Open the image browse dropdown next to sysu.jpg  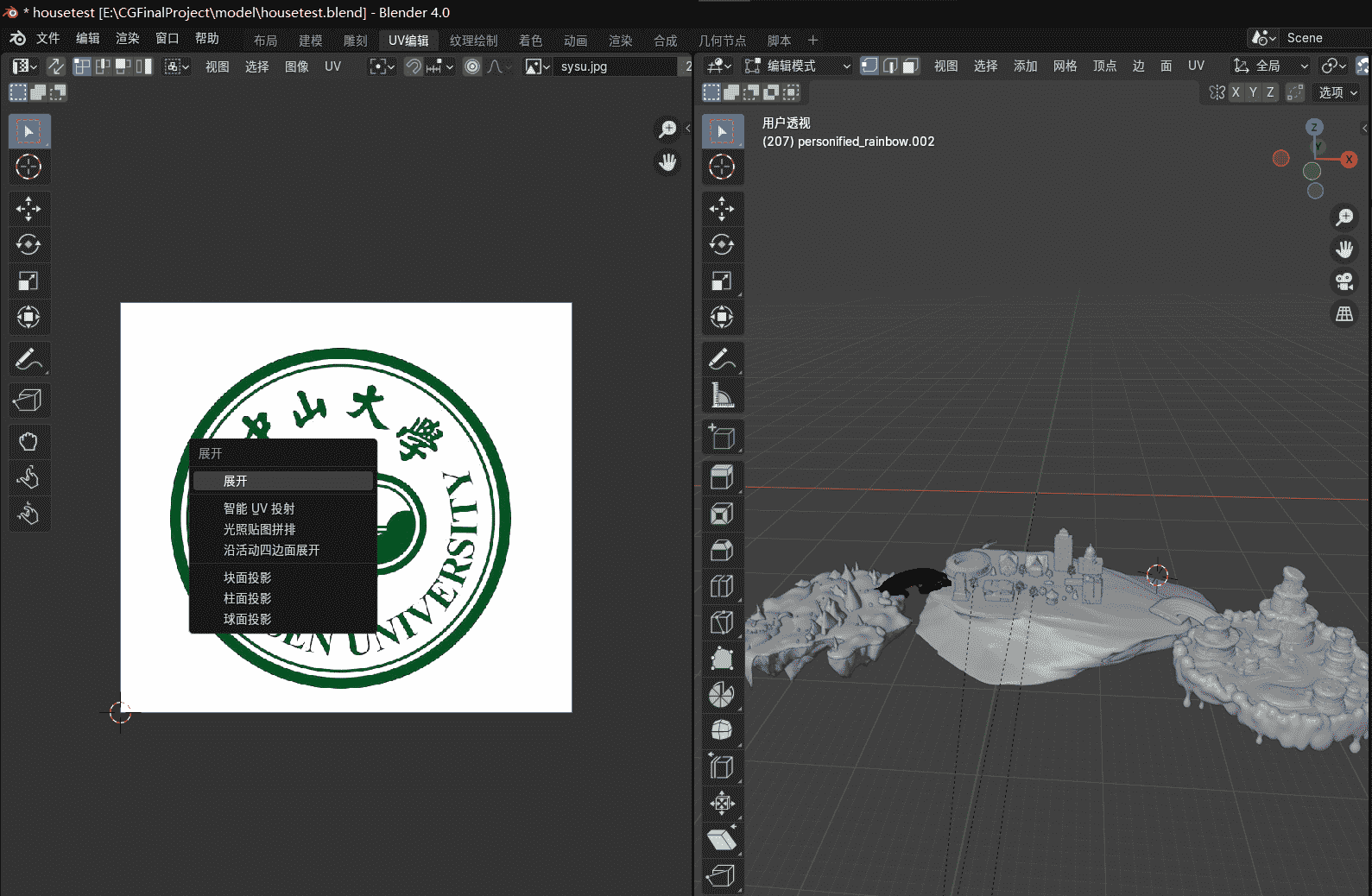537,66
